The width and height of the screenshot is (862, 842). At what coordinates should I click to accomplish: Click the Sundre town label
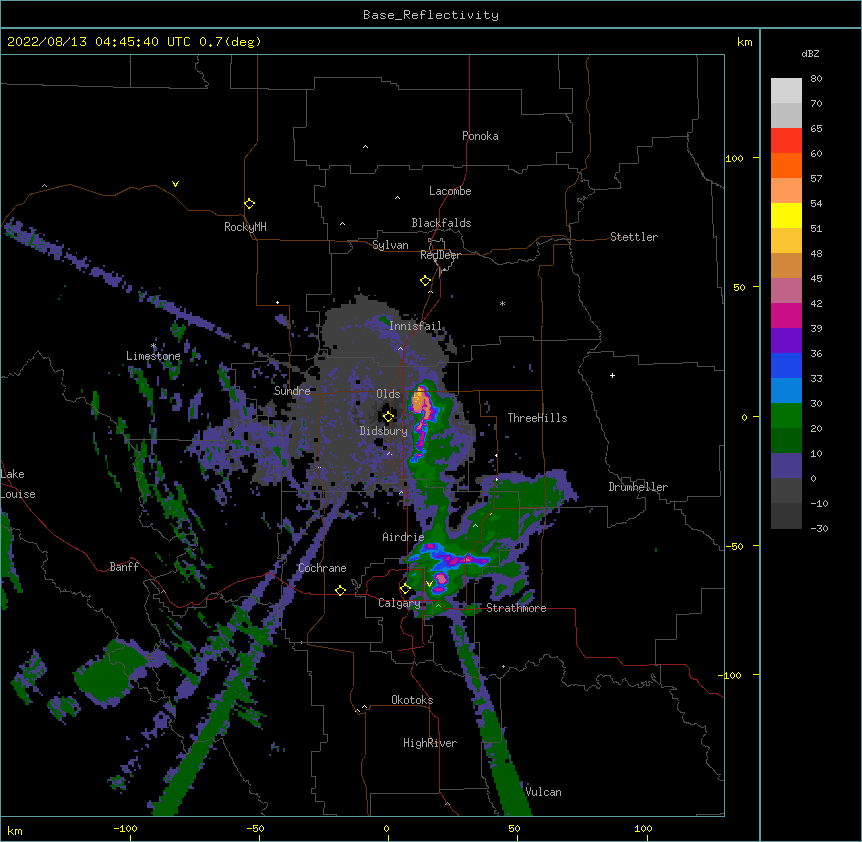click(x=292, y=391)
